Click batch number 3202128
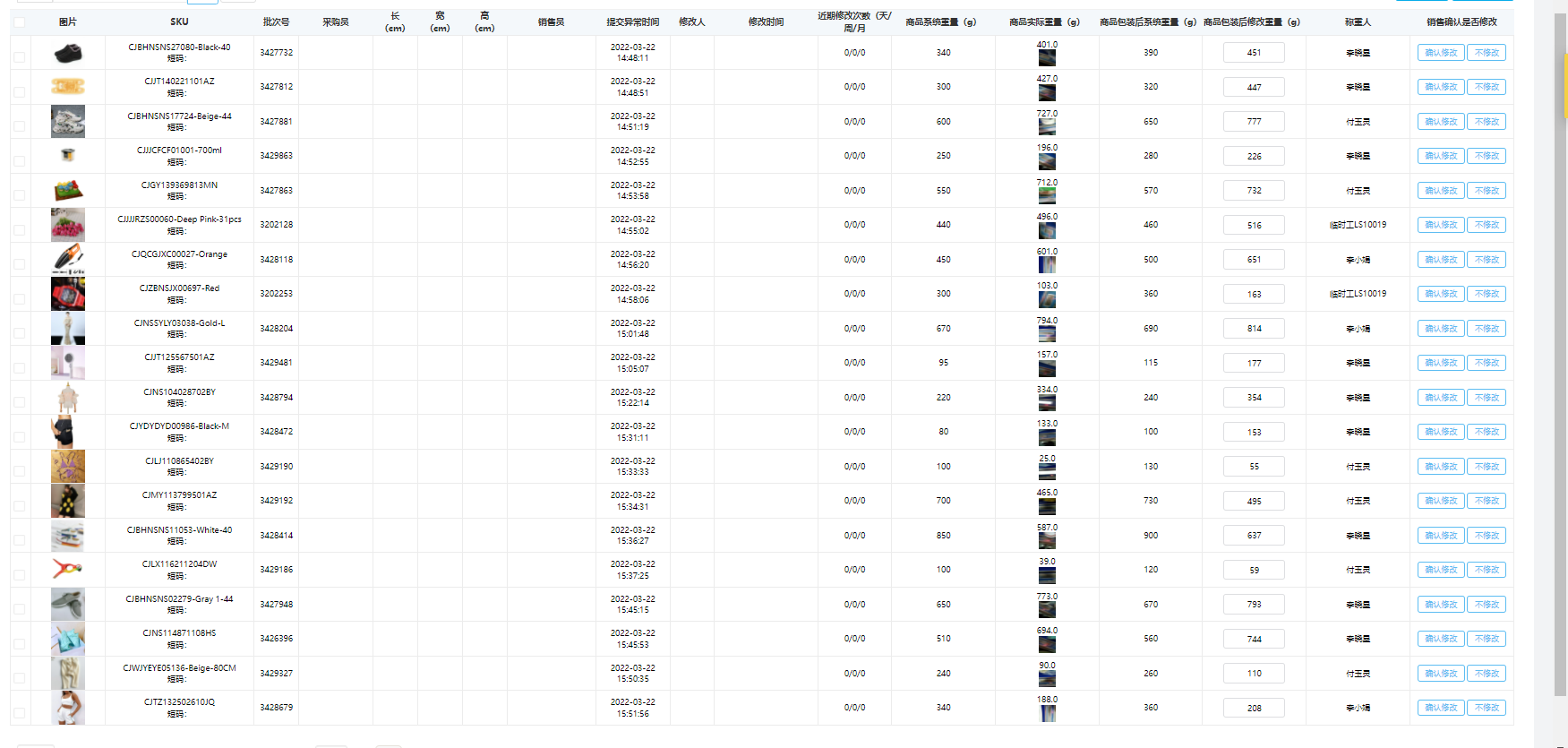The height and width of the screenshot is (748, 1568). [276, 225]
